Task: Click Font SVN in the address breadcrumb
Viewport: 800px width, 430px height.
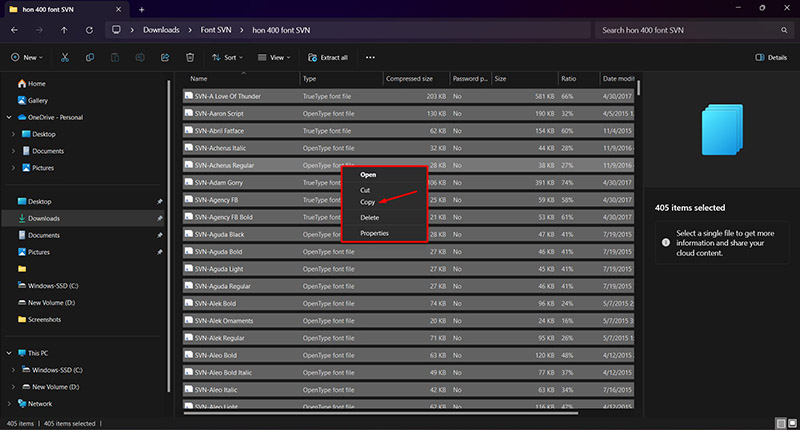Action: tap(216, 30)
